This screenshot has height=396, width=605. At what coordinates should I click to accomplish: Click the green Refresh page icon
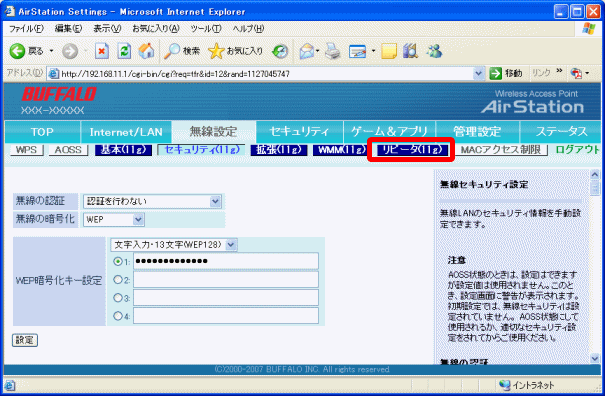click(x=124, y=51)
